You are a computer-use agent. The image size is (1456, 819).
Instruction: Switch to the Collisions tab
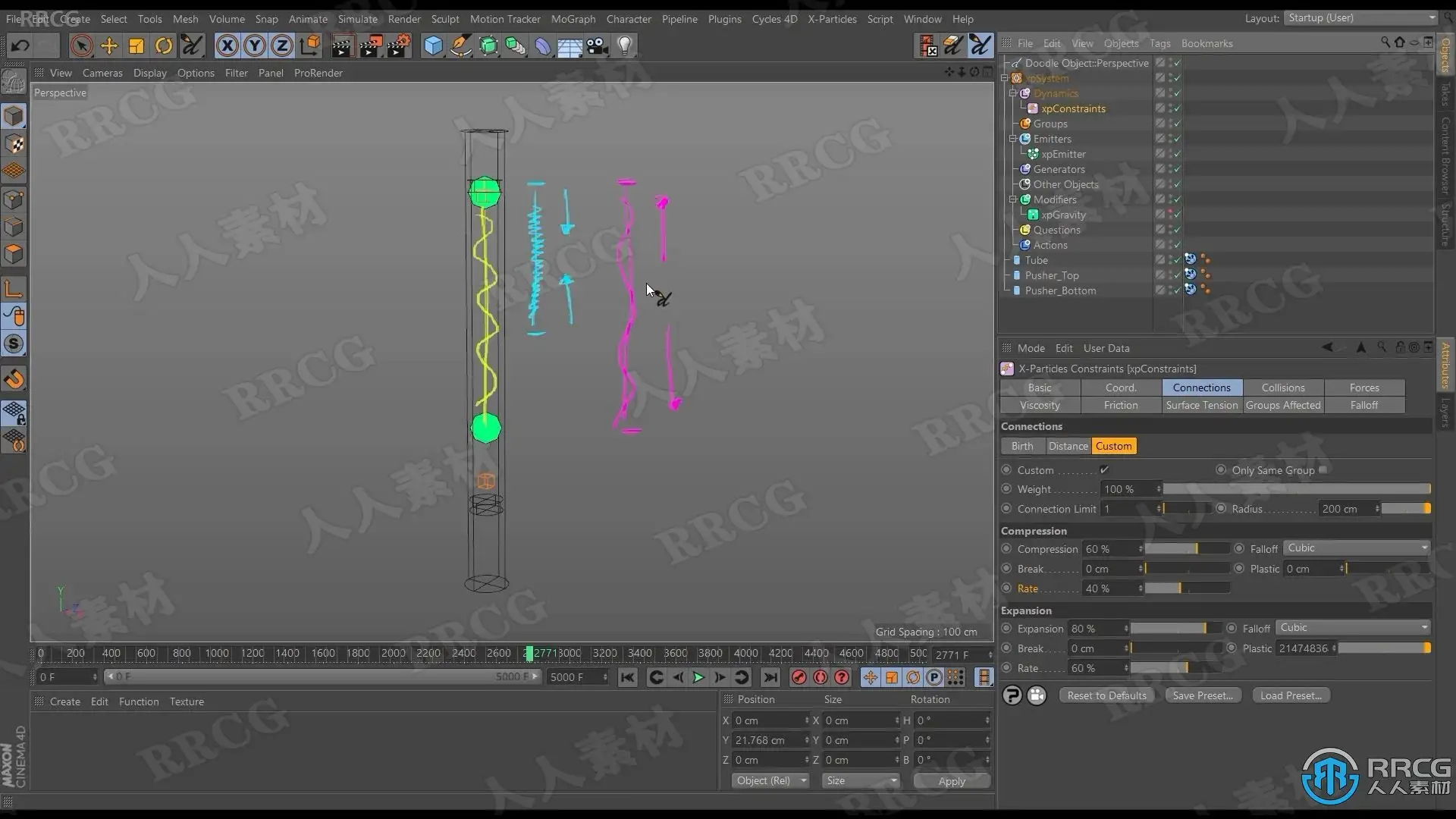[x=1283, y=388]
